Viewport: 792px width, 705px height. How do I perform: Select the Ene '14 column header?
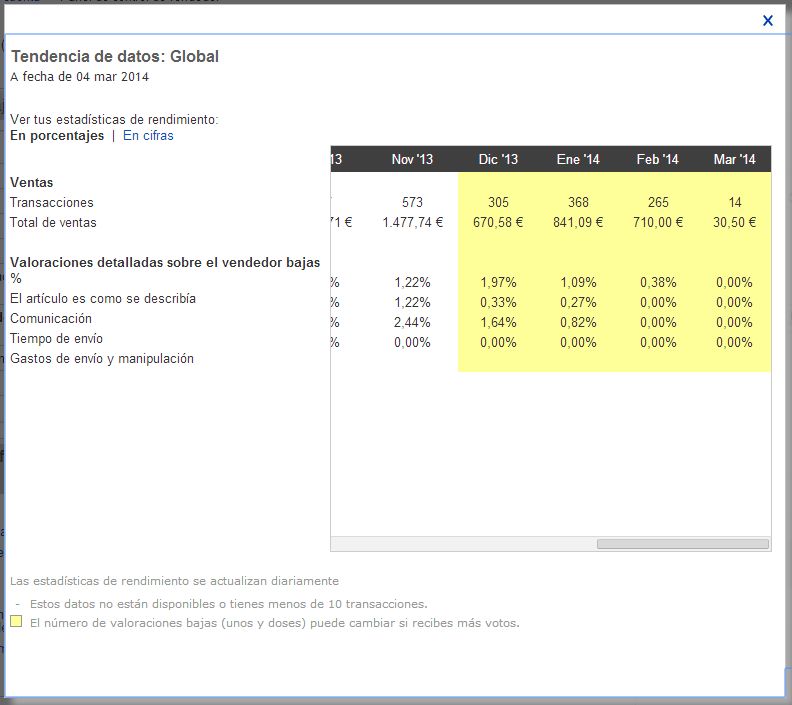(578, 160)
